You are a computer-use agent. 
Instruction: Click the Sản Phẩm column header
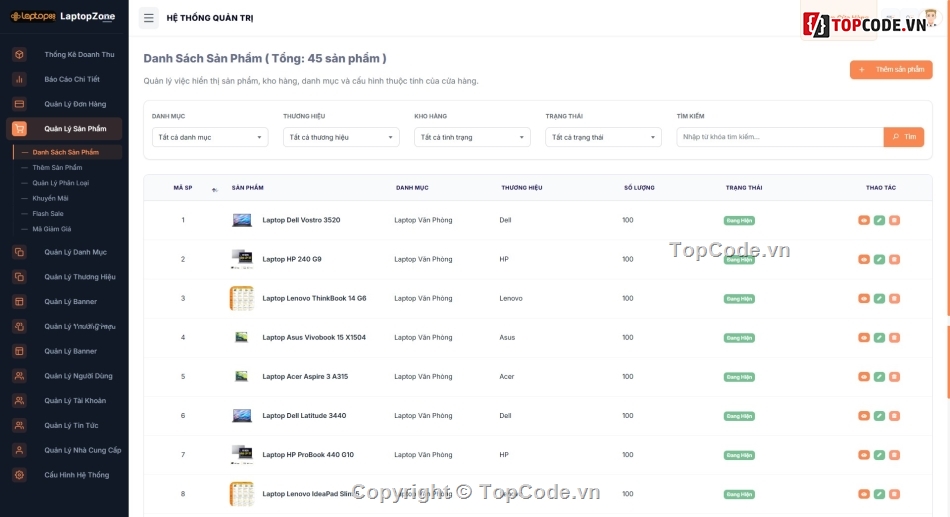click(247, 188)
